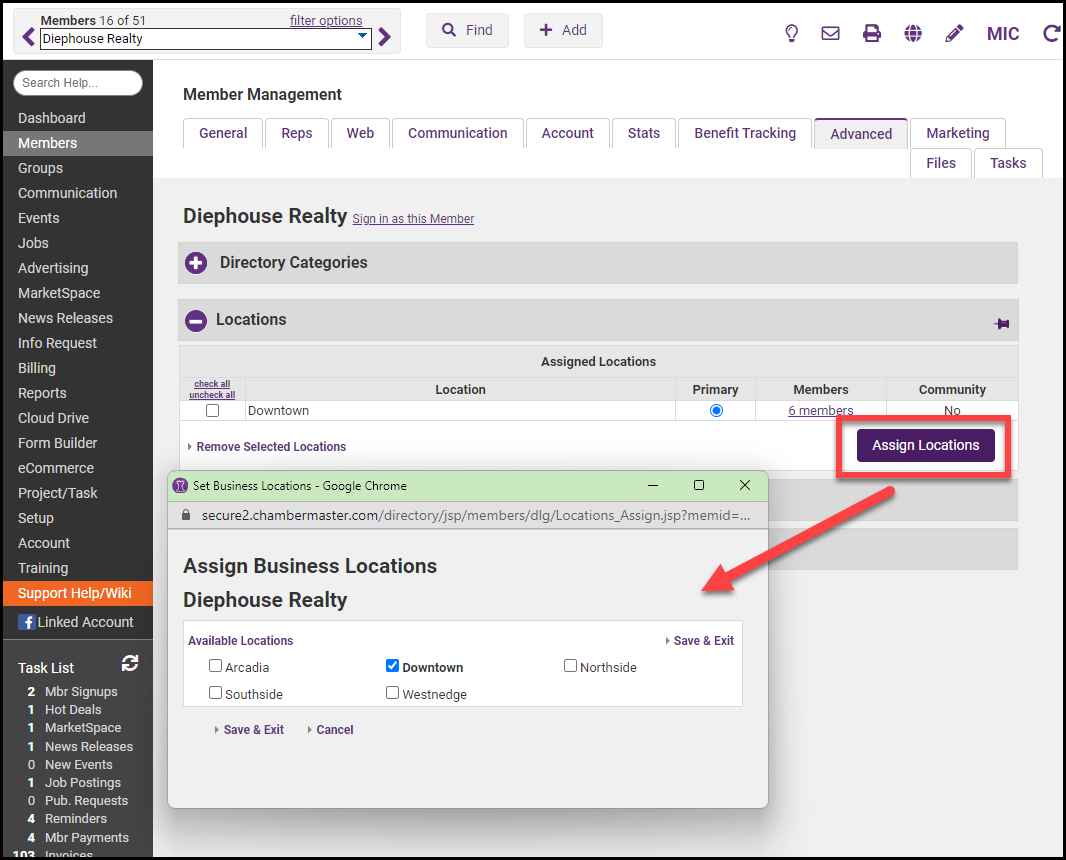The width and height of the screenshot is (1066, 860).
Task: Collapse the Locations section
Action: pyautogui.click(x=197, y=320)
